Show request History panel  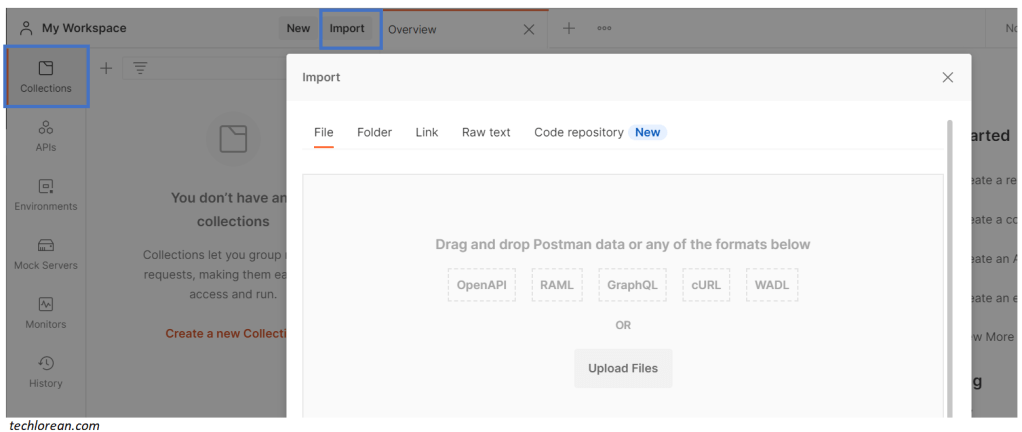tap(46, 372)
